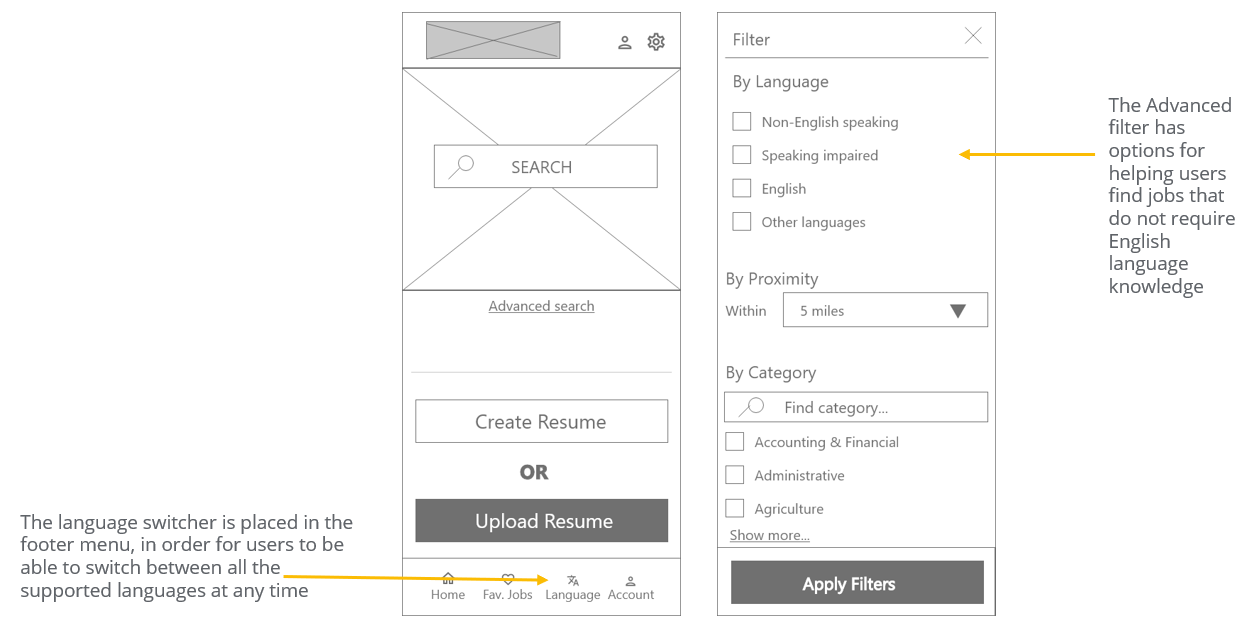Tap the Home icon in footer
This screenshot has height=621, width=1249.
click(x=448, y=579)
